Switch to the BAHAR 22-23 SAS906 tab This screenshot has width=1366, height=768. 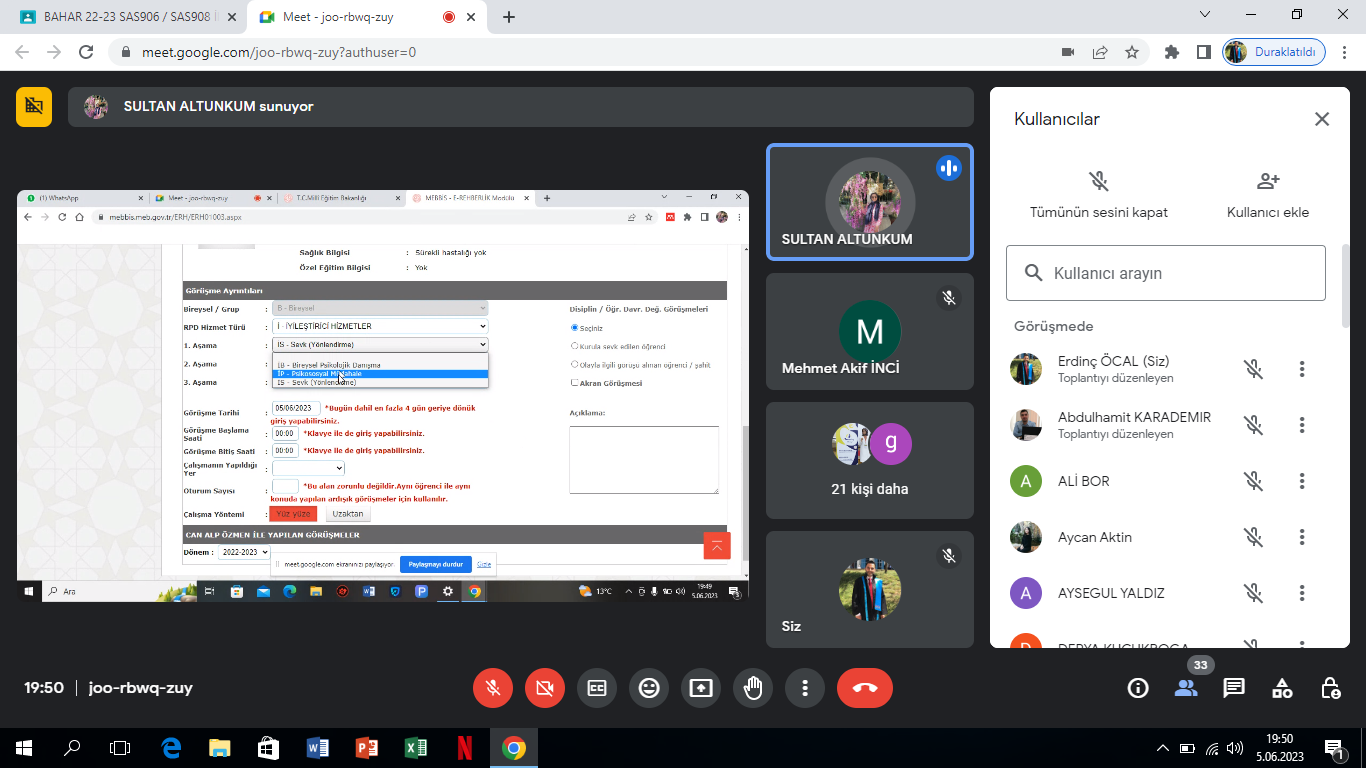(120, 17)
